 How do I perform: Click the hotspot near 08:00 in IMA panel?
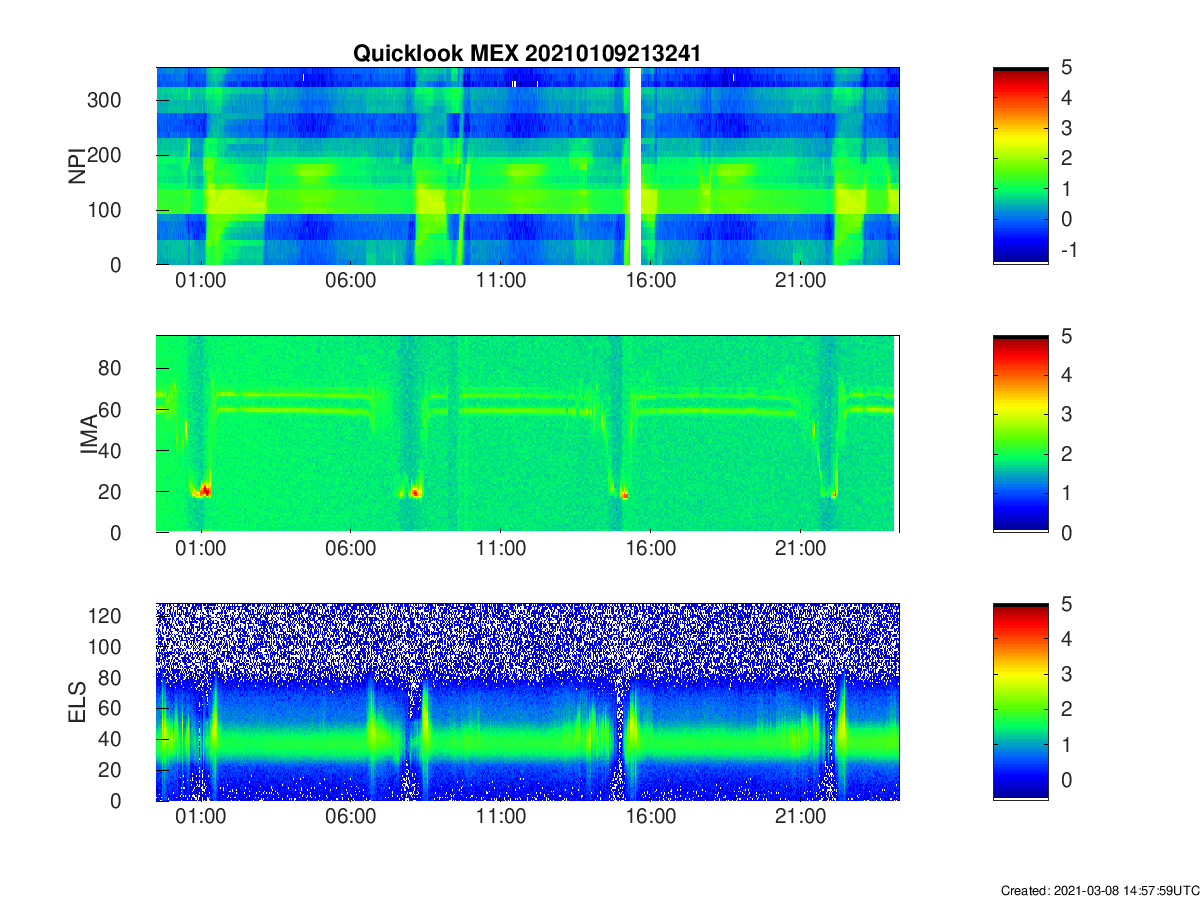(x=415, y=492)
